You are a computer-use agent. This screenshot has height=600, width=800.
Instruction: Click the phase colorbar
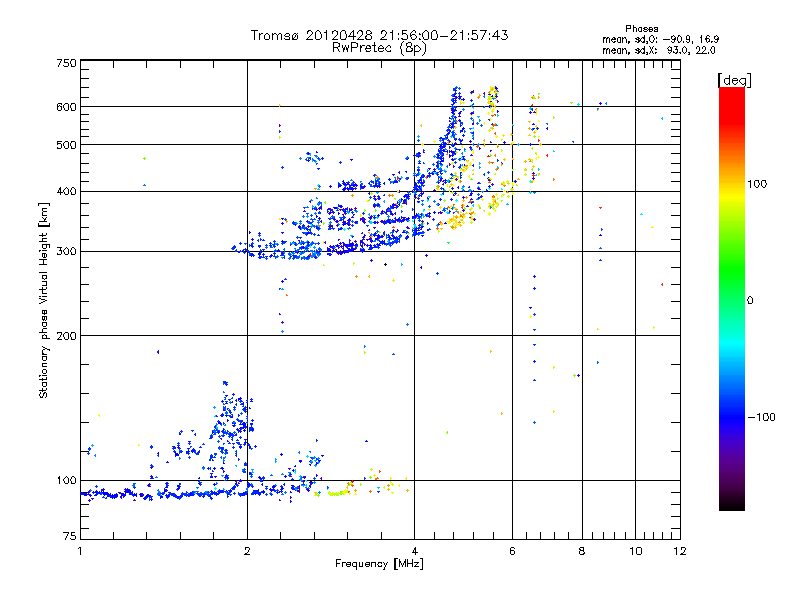[732, 298]
